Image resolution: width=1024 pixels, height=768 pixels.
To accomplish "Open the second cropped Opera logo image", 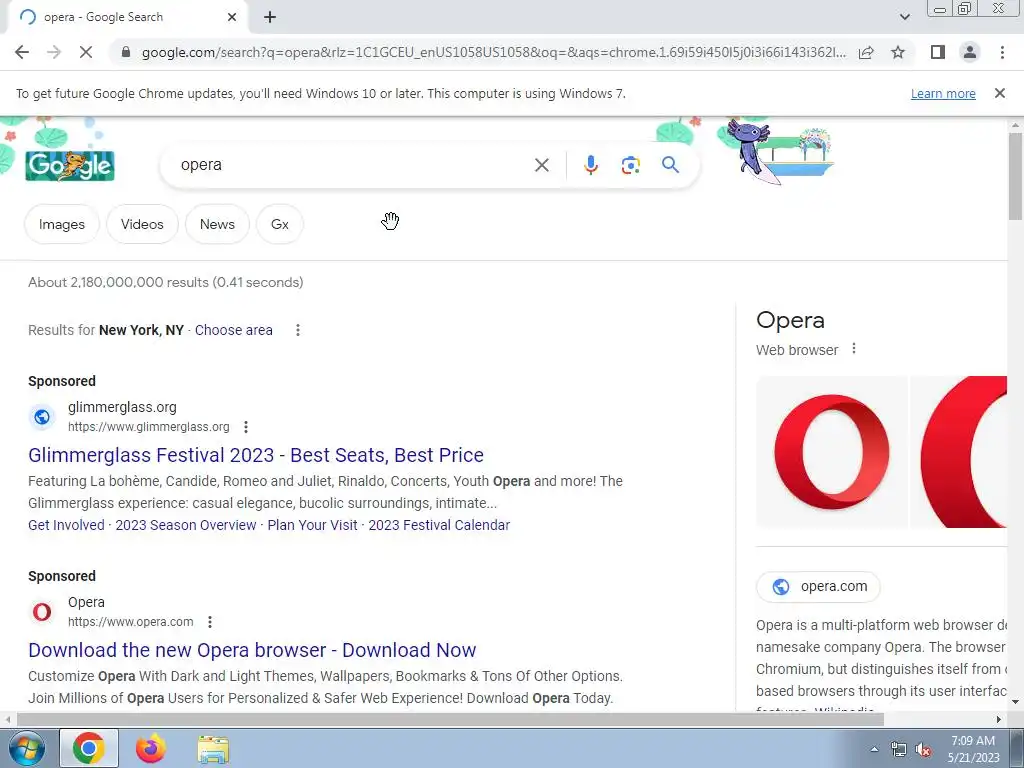I will pyautogui.click(x=959, y=452).
